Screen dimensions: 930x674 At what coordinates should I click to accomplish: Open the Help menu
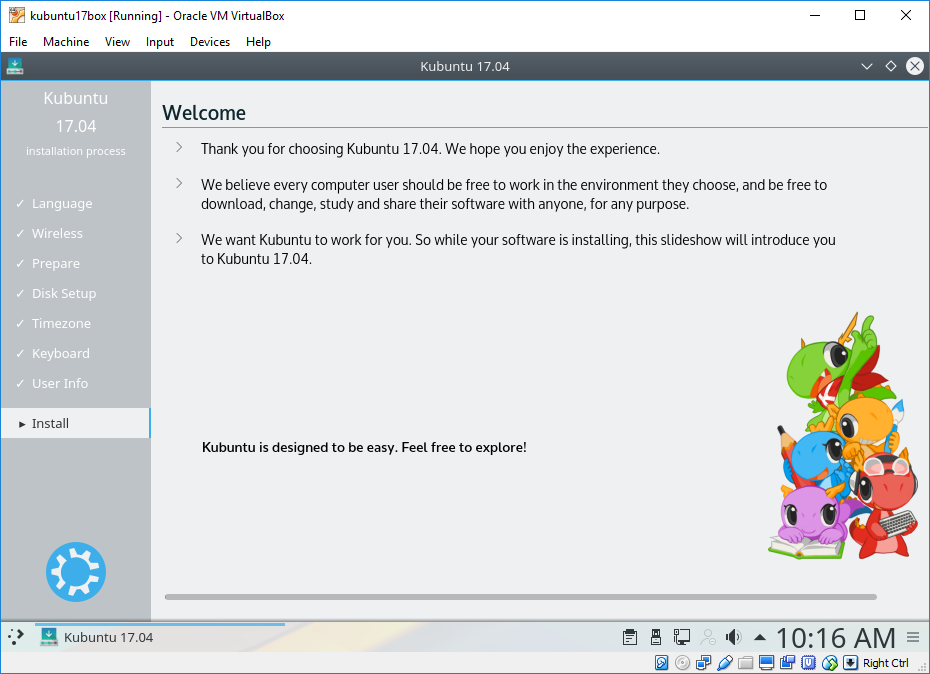click(258, 42)
